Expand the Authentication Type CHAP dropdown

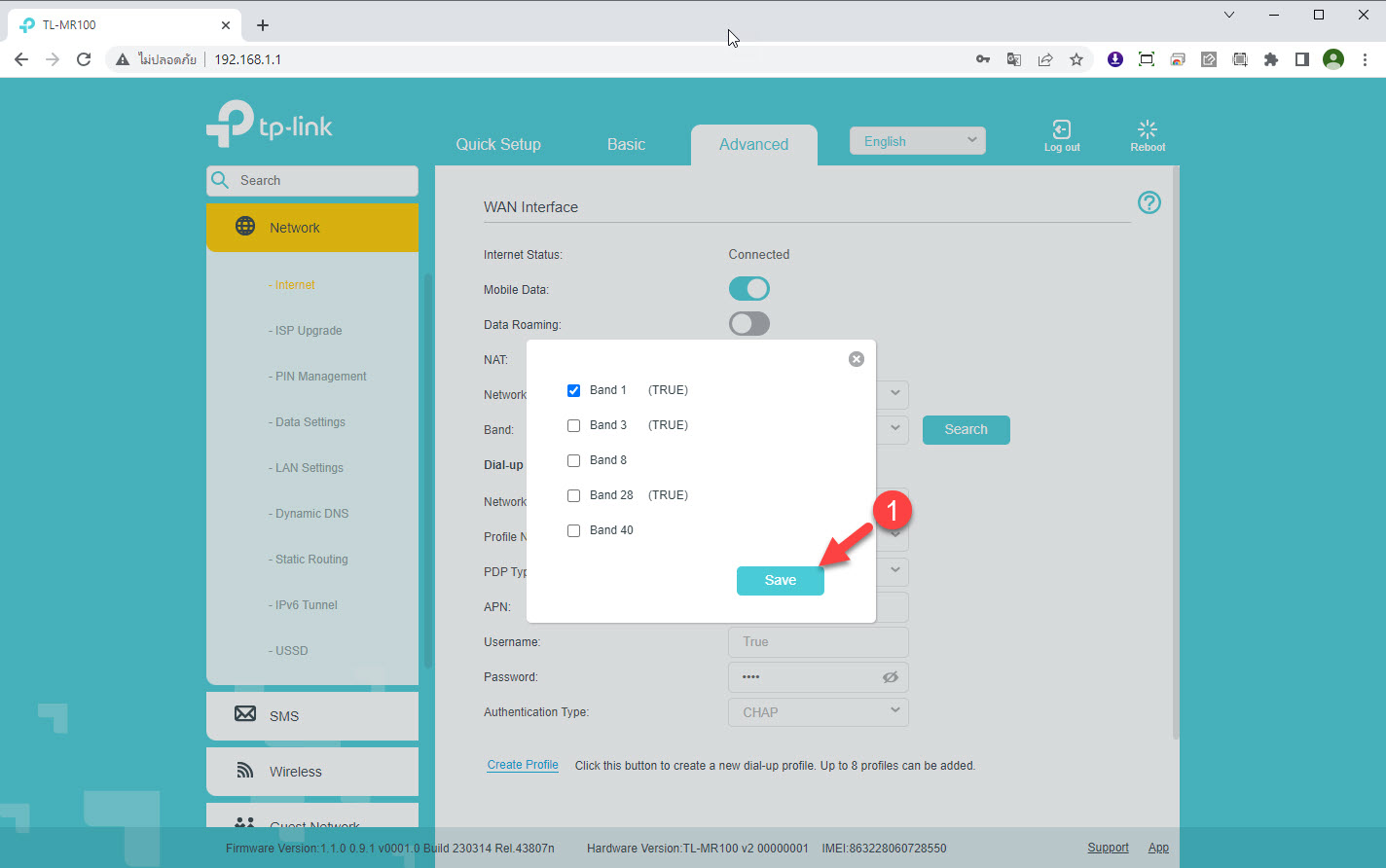click(818, 712)
